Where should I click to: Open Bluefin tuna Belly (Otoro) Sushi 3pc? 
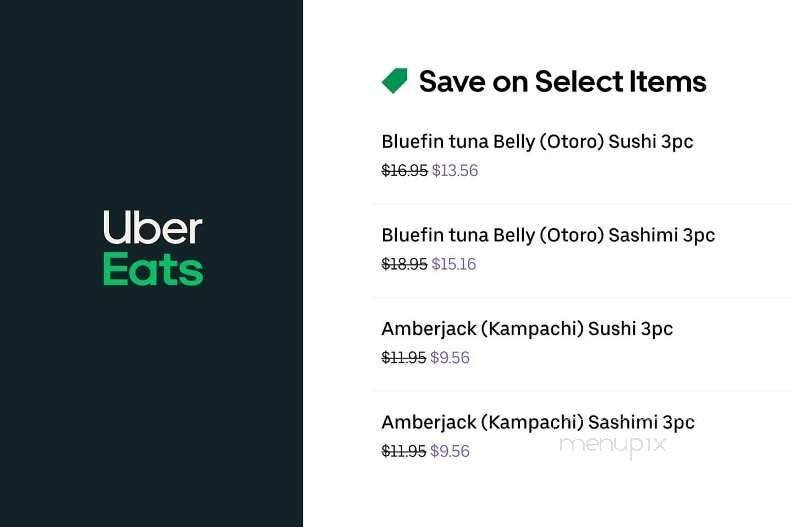(x=537, y=142)
